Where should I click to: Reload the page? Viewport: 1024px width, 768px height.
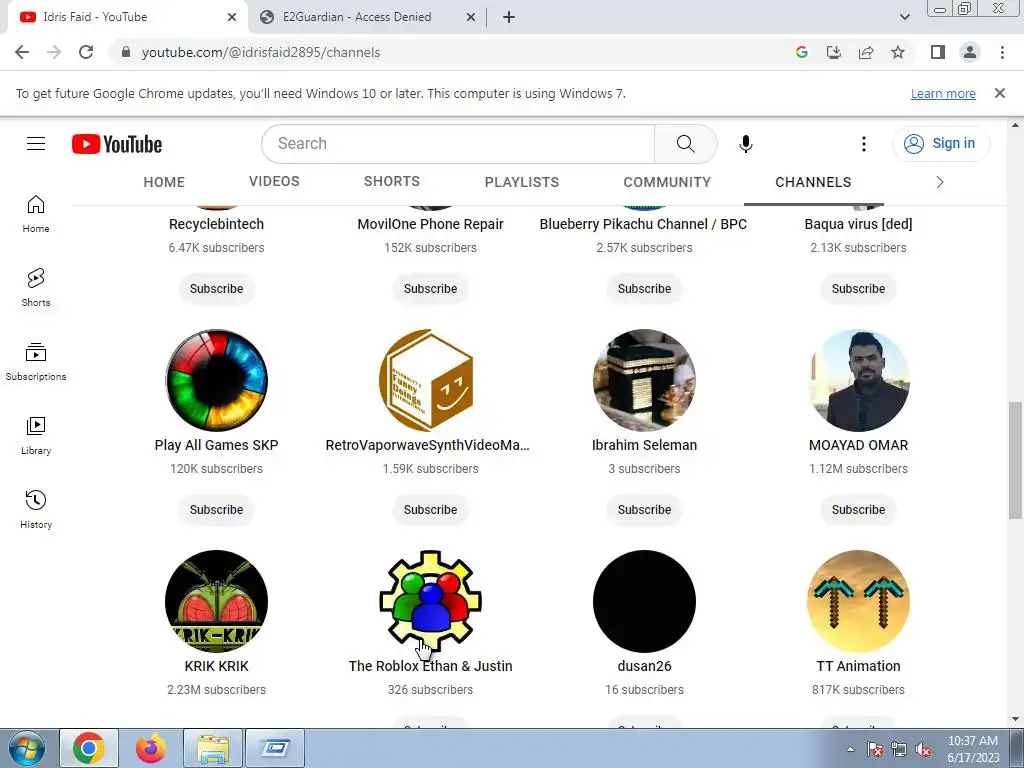pos(86,52)
